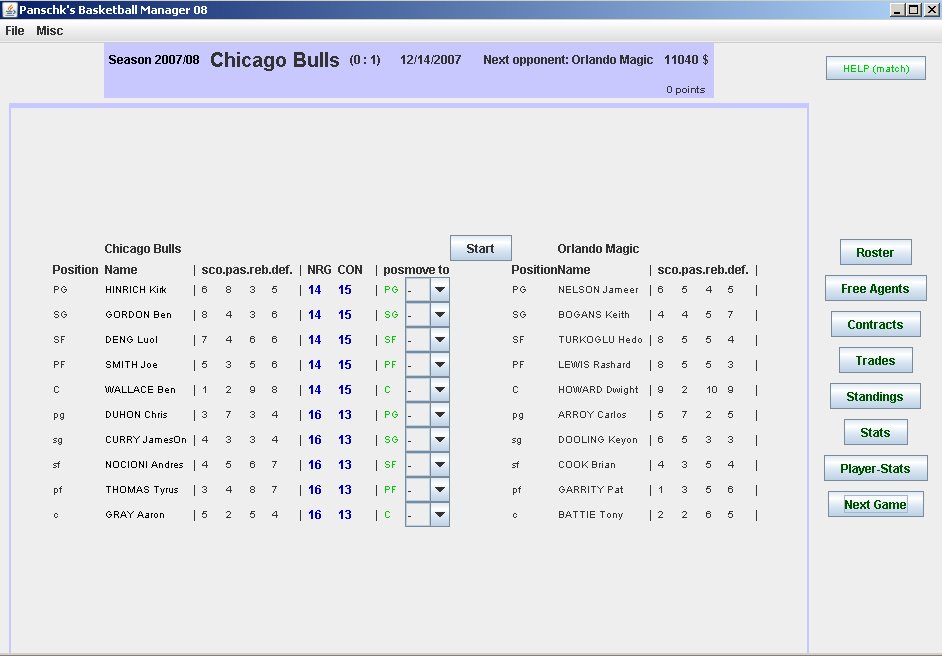Click the Next opponent: Orlando Magic text

(x=568, y=59)
